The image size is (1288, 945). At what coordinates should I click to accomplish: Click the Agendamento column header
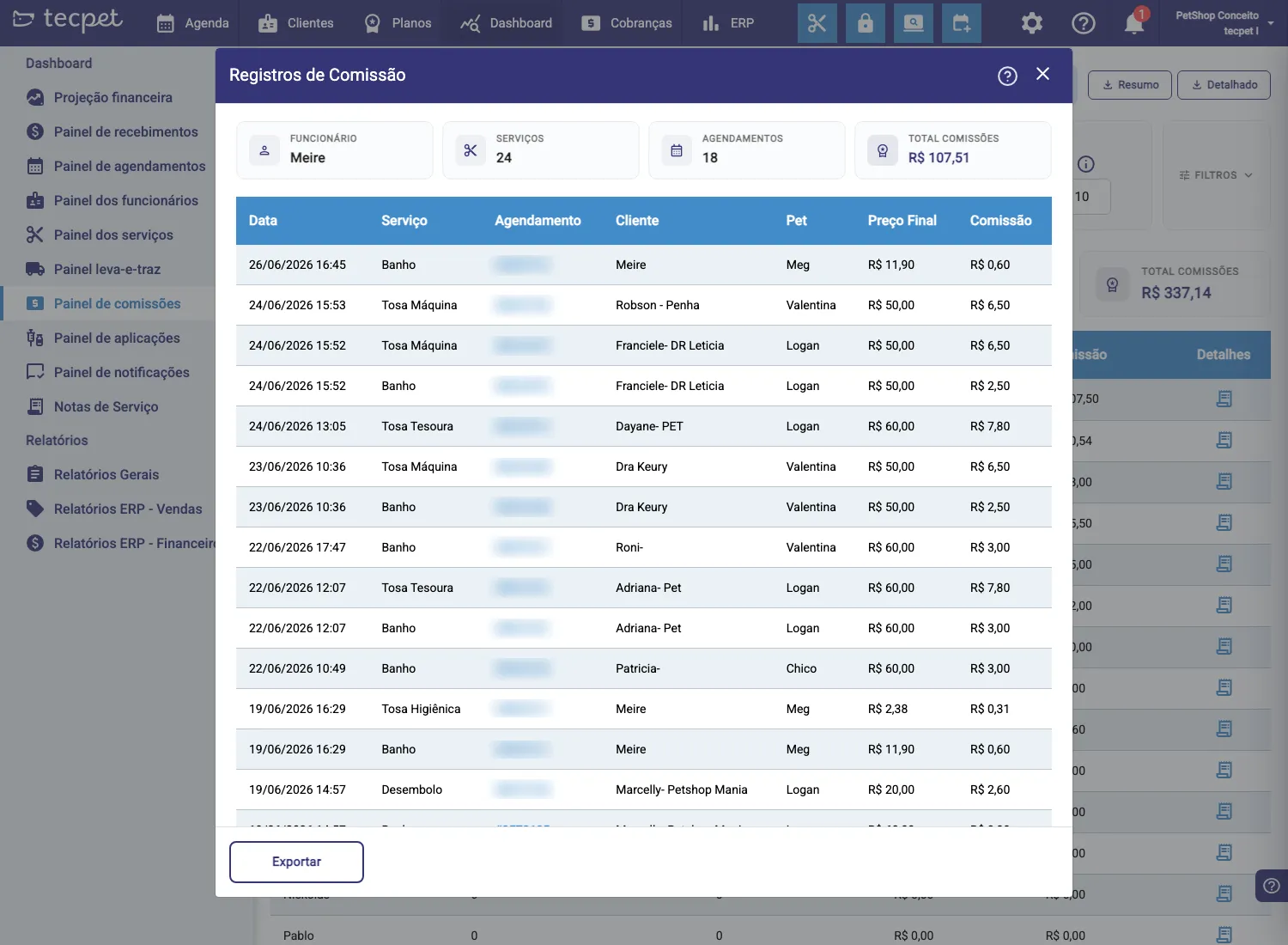(x=538, y=221)
